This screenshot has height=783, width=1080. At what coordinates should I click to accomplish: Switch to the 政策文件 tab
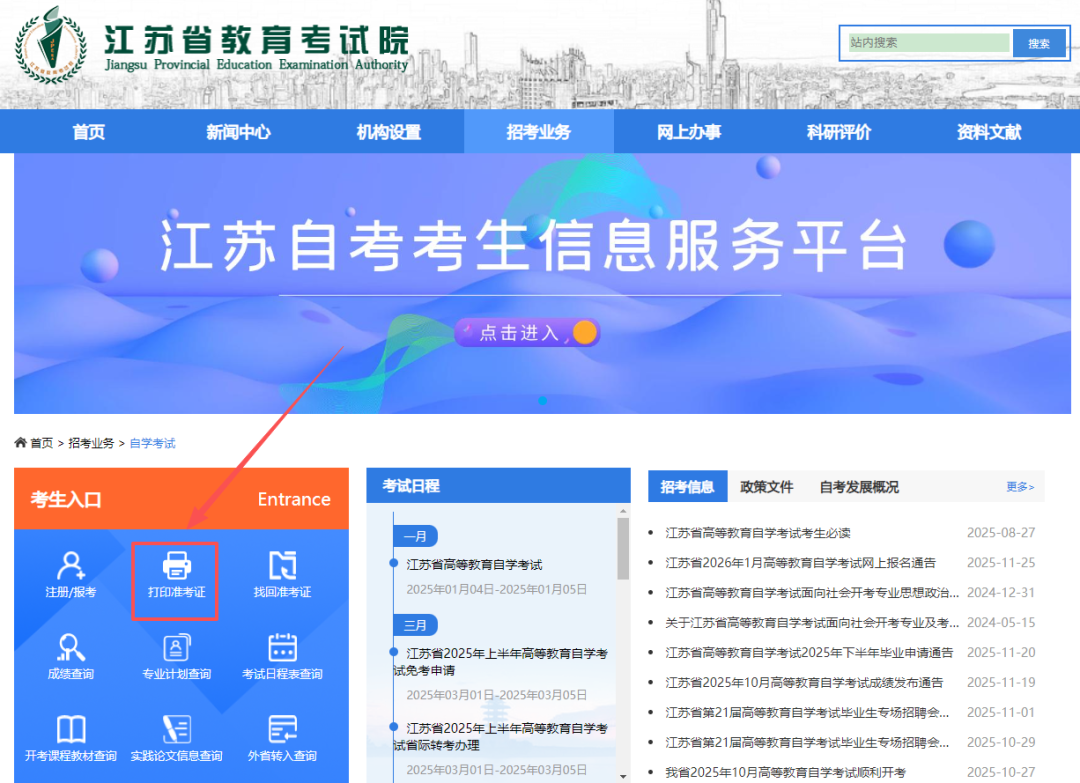pos(767,486)
